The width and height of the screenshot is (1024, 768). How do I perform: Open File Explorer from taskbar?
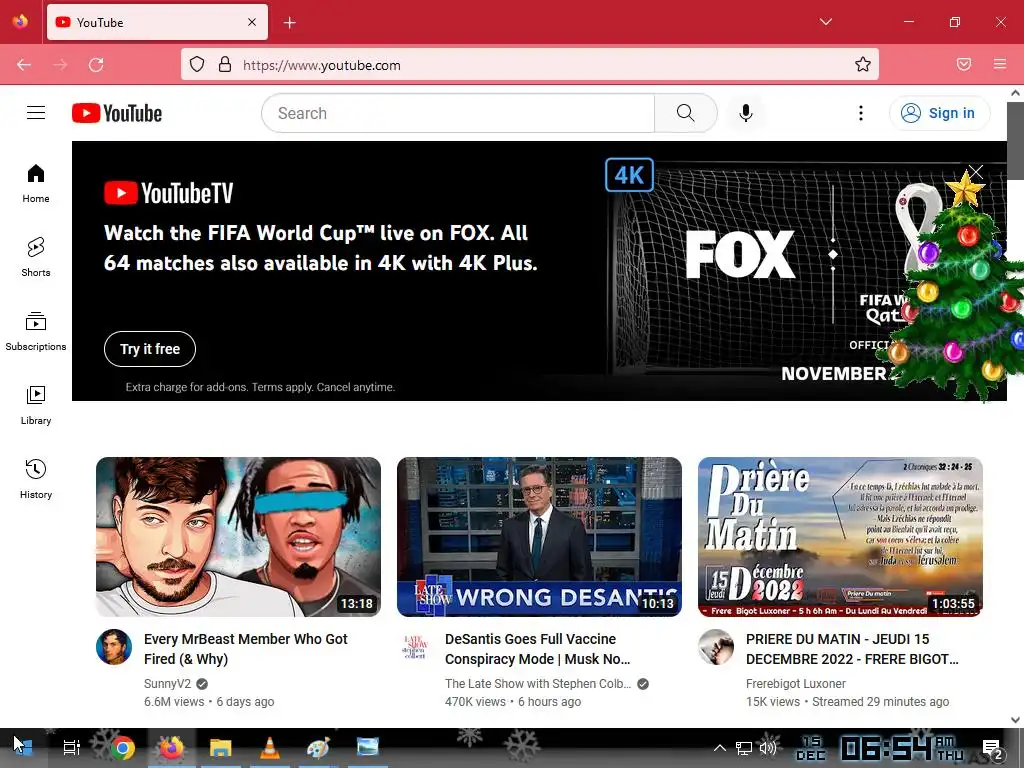coord(221,748)
